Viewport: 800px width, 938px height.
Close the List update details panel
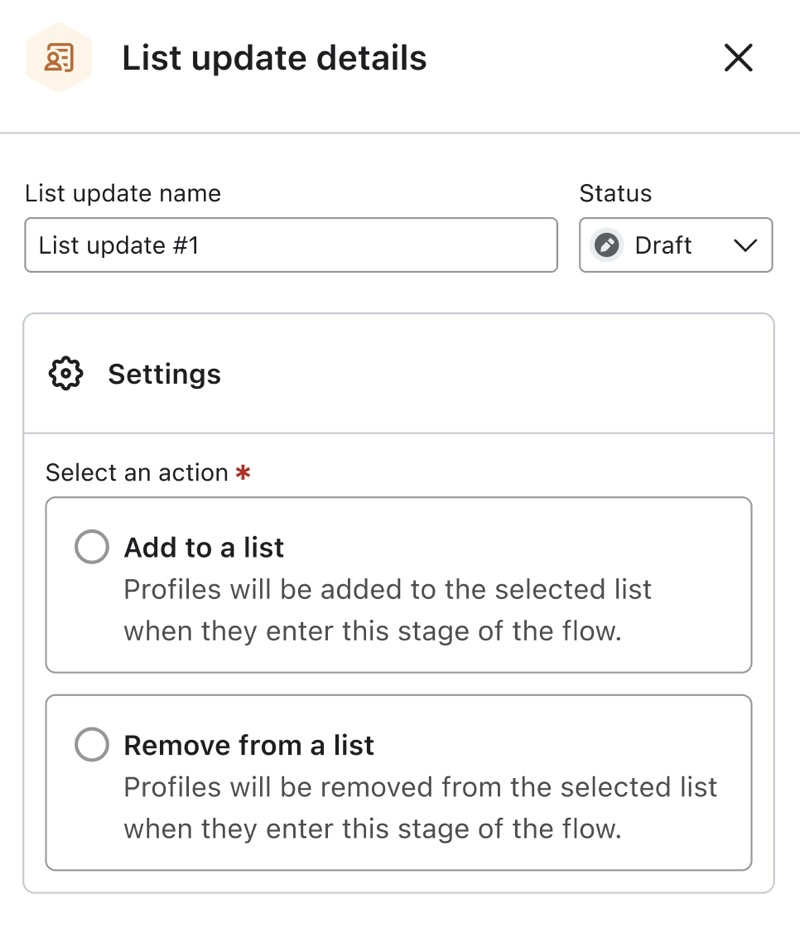click(738, 58)
